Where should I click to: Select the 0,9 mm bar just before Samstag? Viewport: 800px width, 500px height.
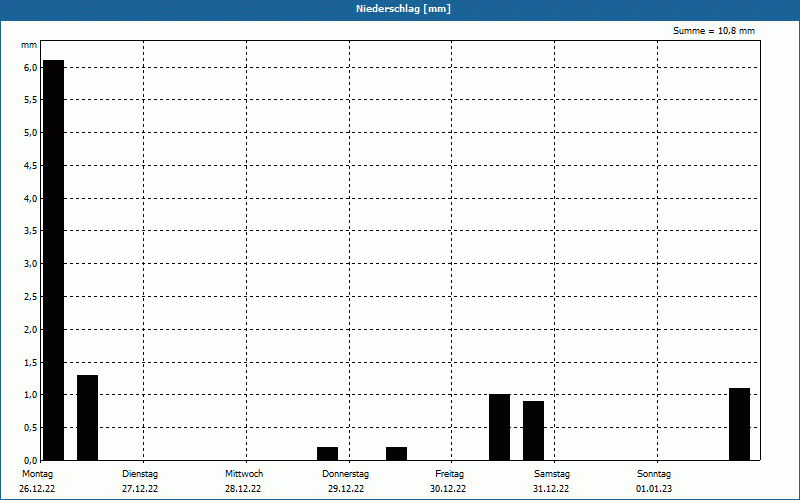tap(534, 431)
